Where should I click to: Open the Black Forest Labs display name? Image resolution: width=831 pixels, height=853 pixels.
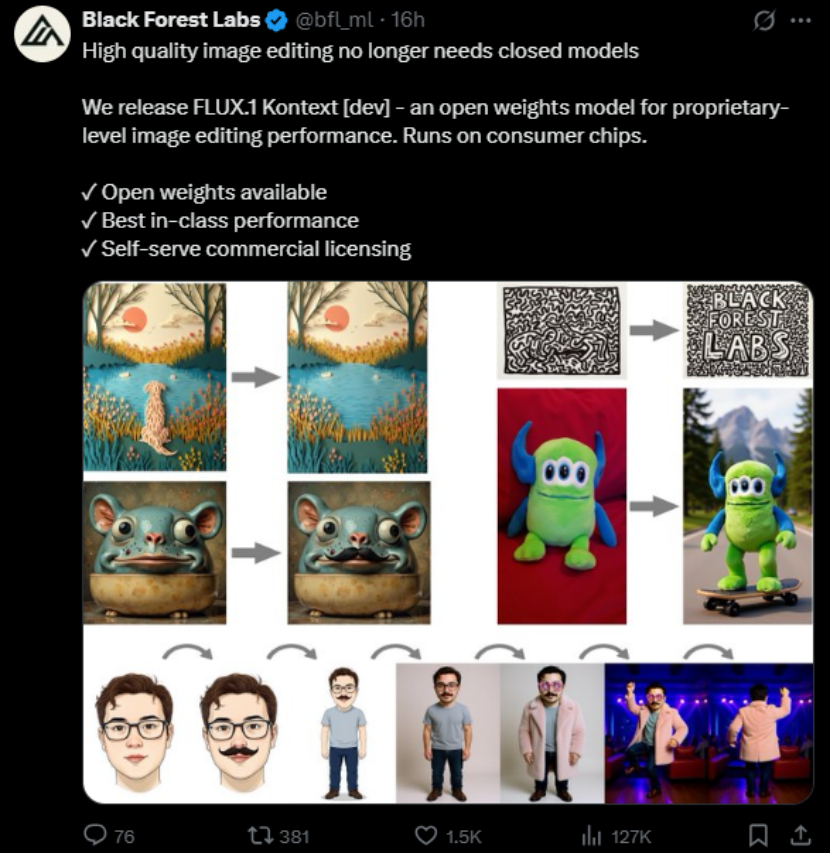pos(171,20)
